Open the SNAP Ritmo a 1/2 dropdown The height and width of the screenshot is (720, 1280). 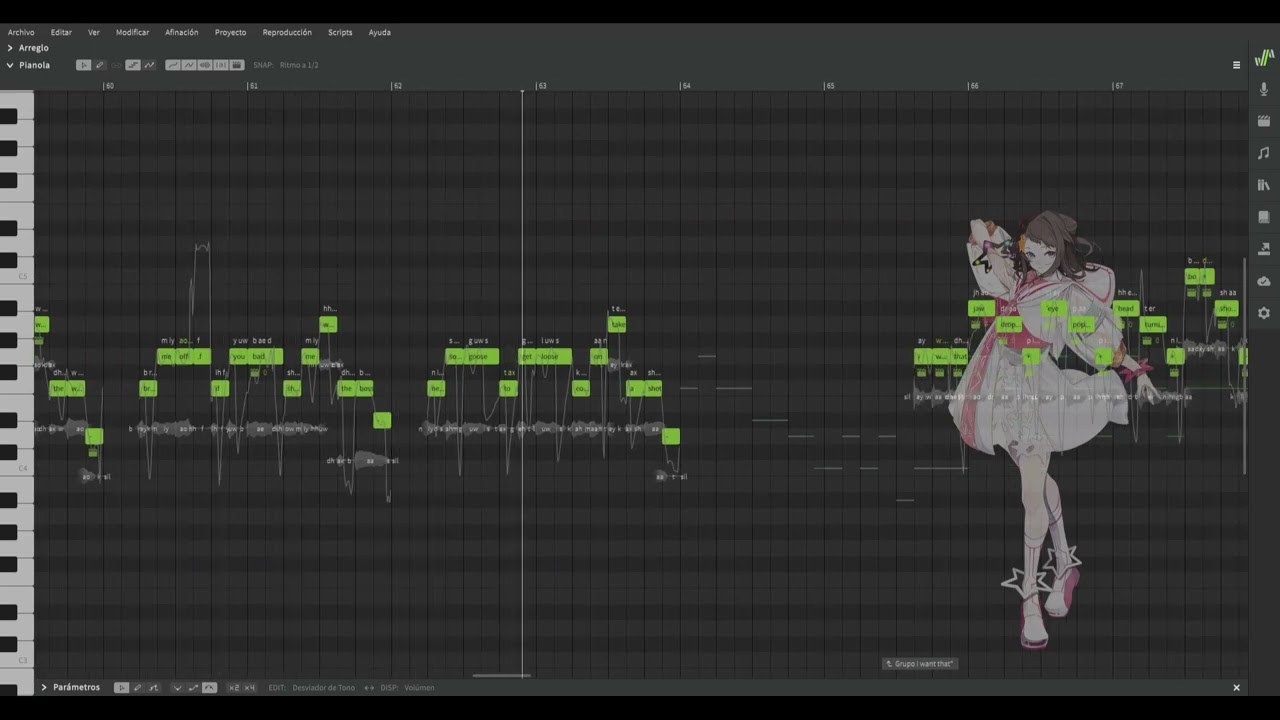299,65
